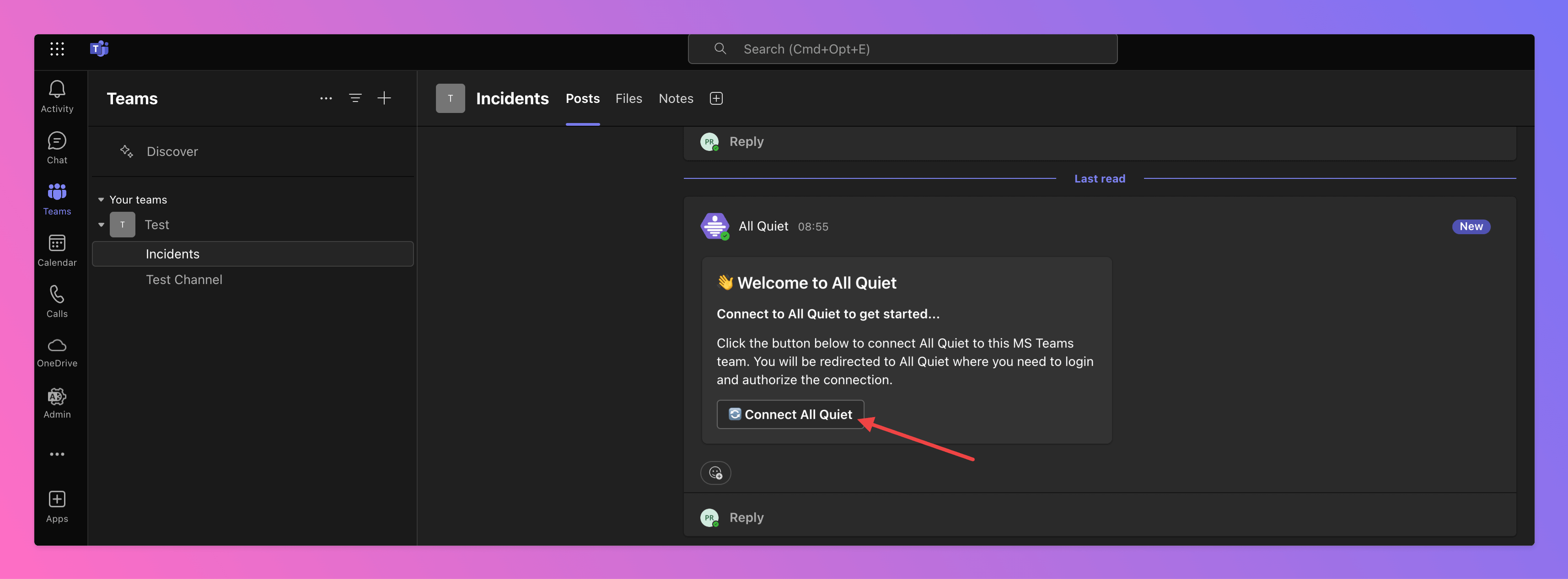This screenshot has width=1568, height=579.
Task: Select the Test Channel item
Action: coord(184,280)
